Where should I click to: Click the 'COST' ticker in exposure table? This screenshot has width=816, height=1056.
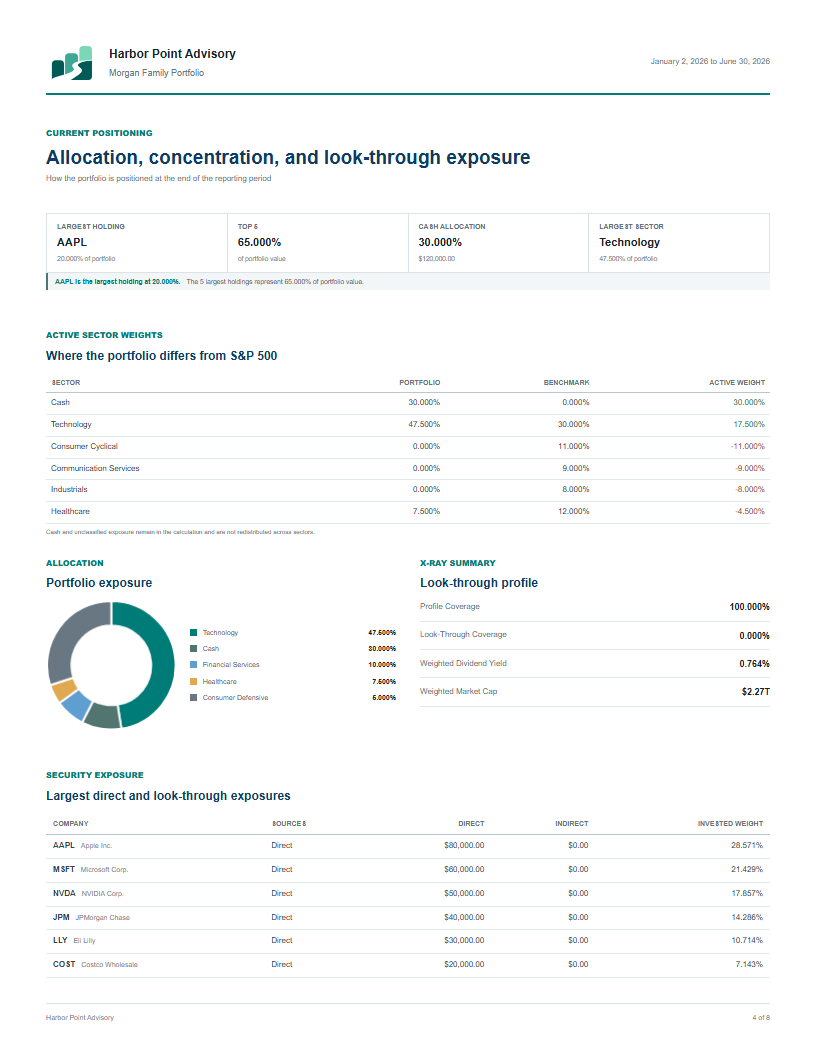[64, 964]
